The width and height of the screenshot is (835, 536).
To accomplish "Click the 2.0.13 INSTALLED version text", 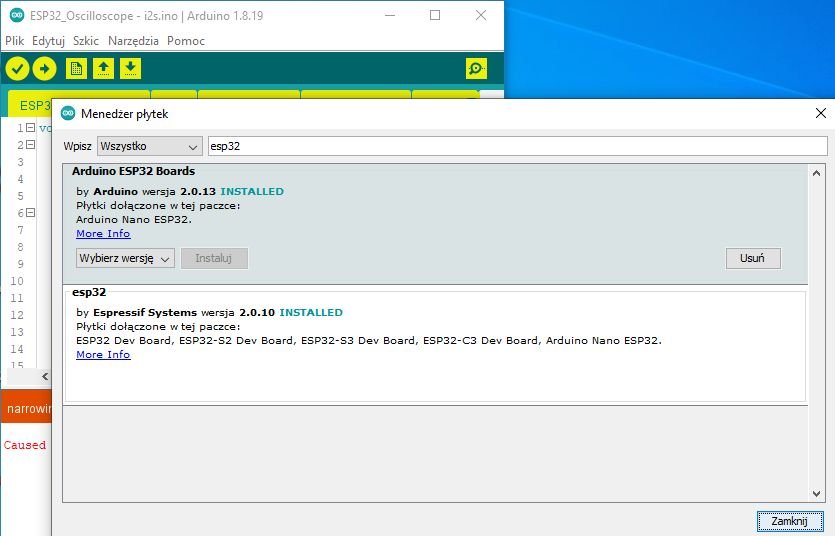I will point(232,191).
